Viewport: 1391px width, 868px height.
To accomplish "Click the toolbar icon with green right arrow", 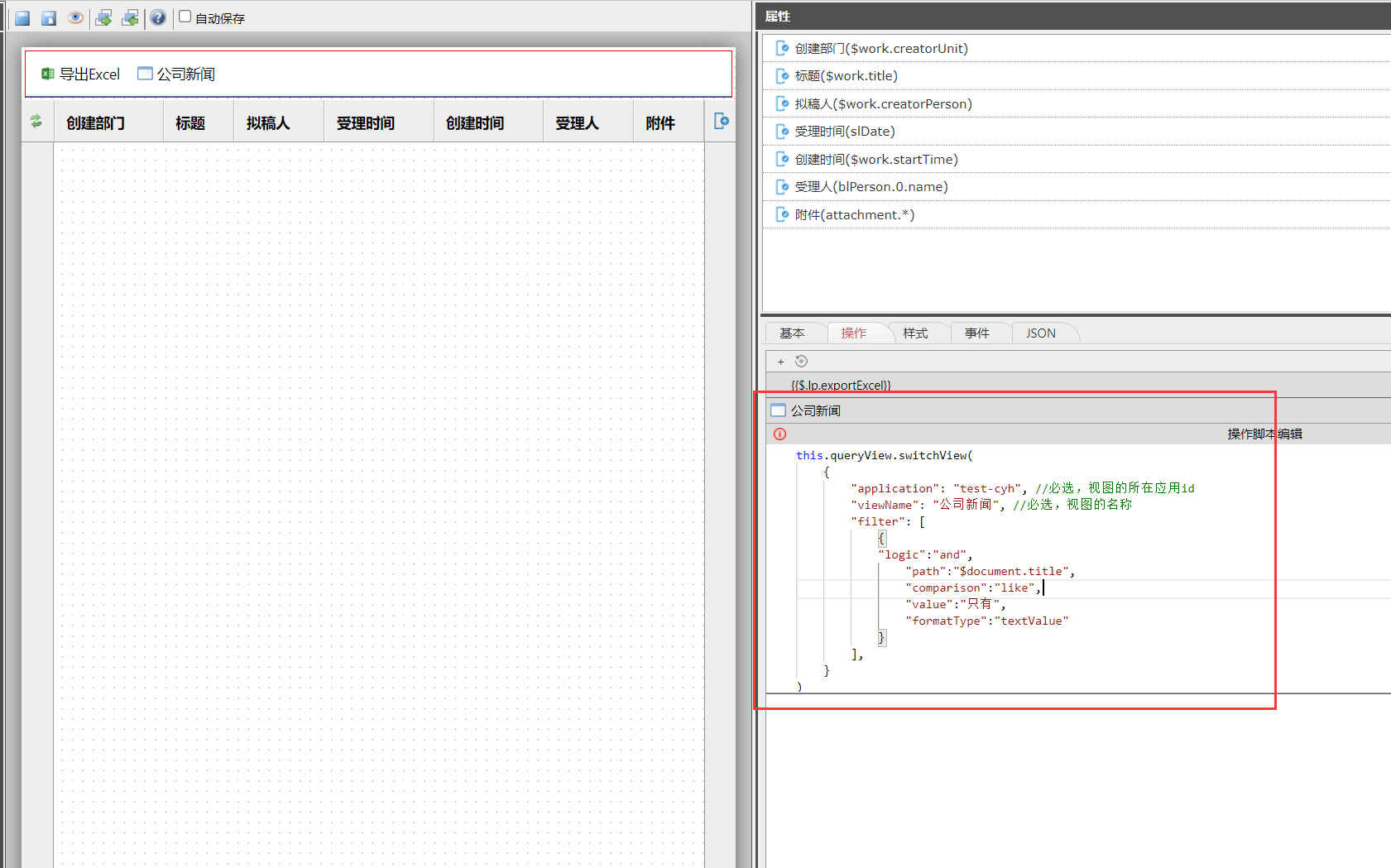I will (103, 18).
